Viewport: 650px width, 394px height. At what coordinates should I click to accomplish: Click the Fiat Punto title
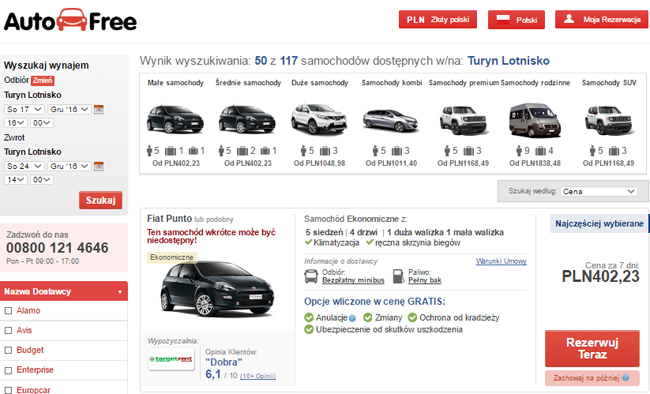[x=169, y=219]
